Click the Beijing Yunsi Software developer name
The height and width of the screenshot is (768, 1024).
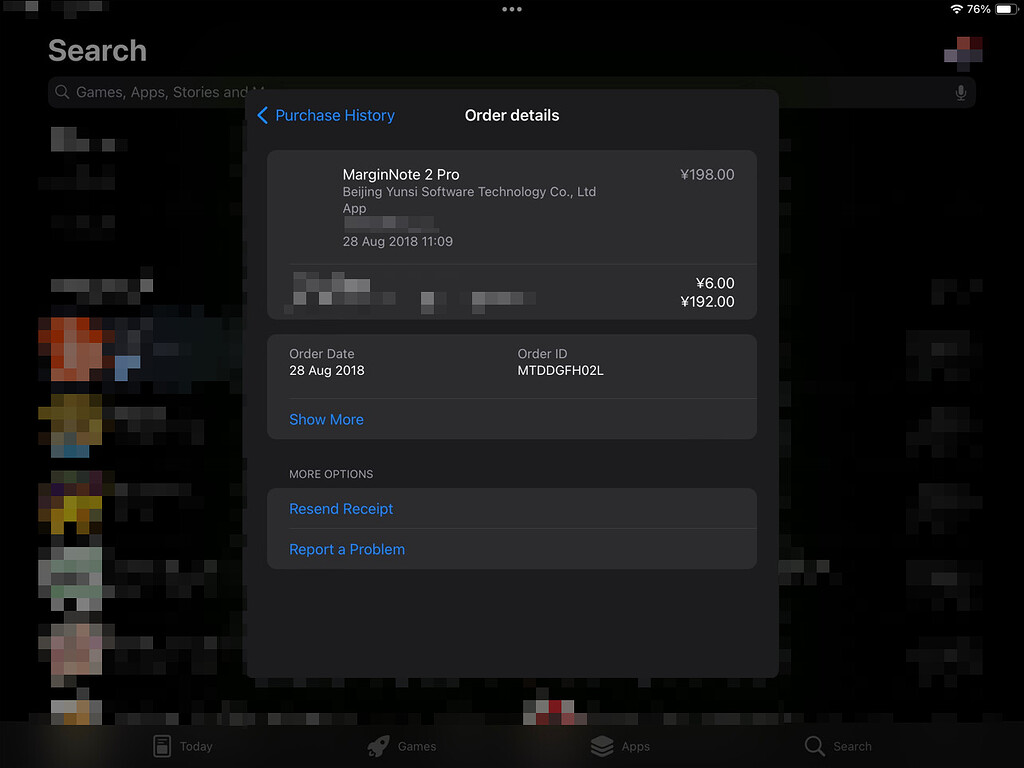[x=469, y=192]
